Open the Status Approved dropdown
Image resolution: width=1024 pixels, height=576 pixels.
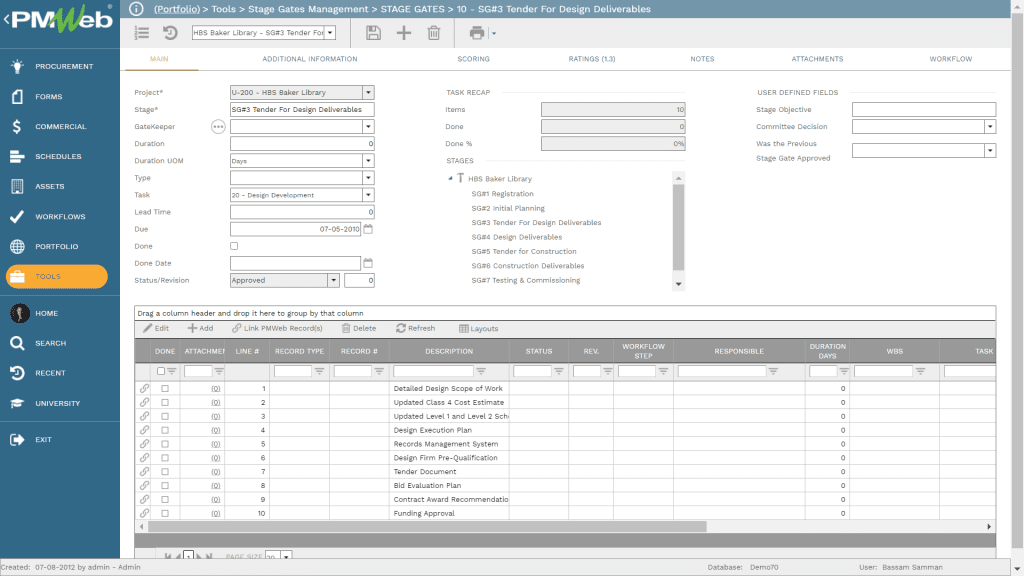[333, 280]
